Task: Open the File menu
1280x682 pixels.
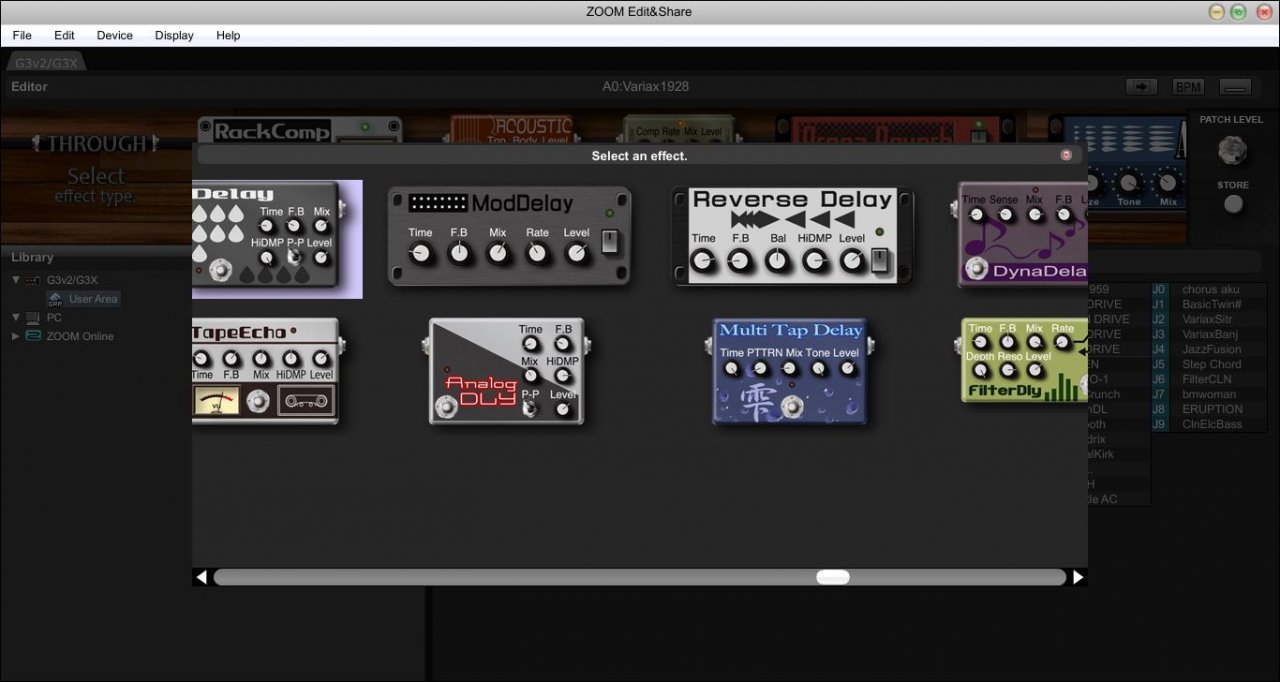Action: (22, 35)
